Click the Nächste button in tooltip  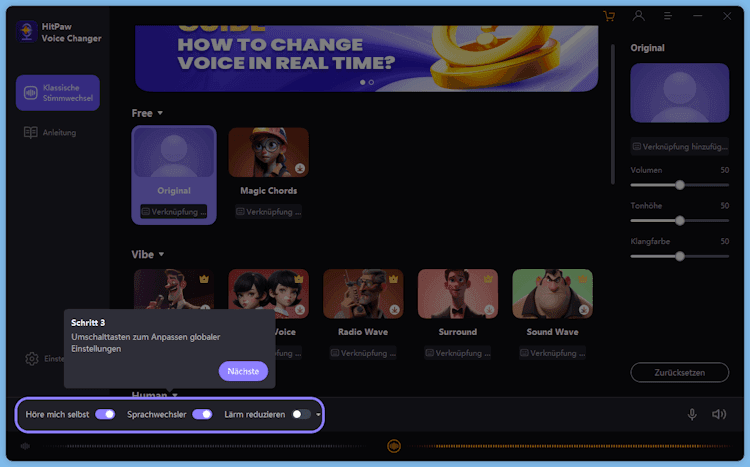coord(243,371)
